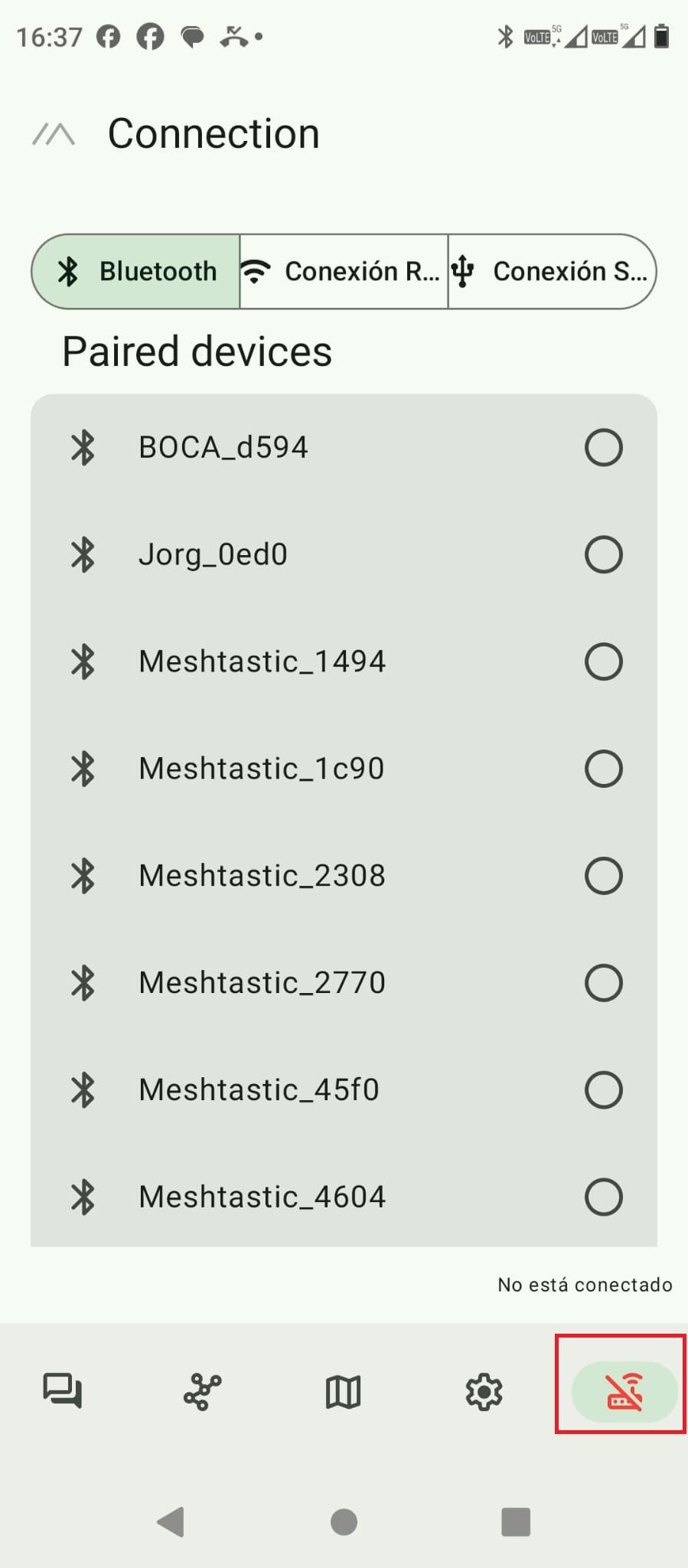Choose the Meshtastic_2770 radio button
The image size is (688, 1568).
click(603, 983)
